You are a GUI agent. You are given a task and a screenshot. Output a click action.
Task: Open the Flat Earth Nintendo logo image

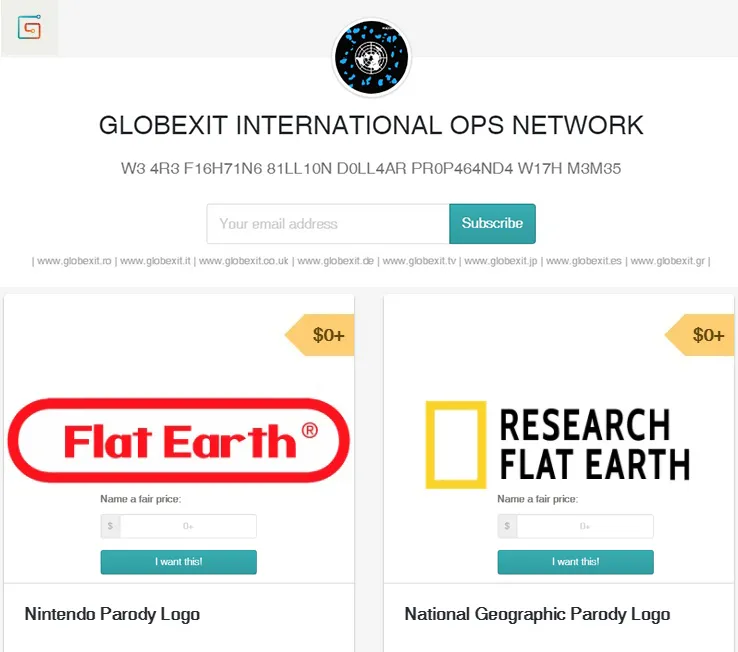point(179,441)
